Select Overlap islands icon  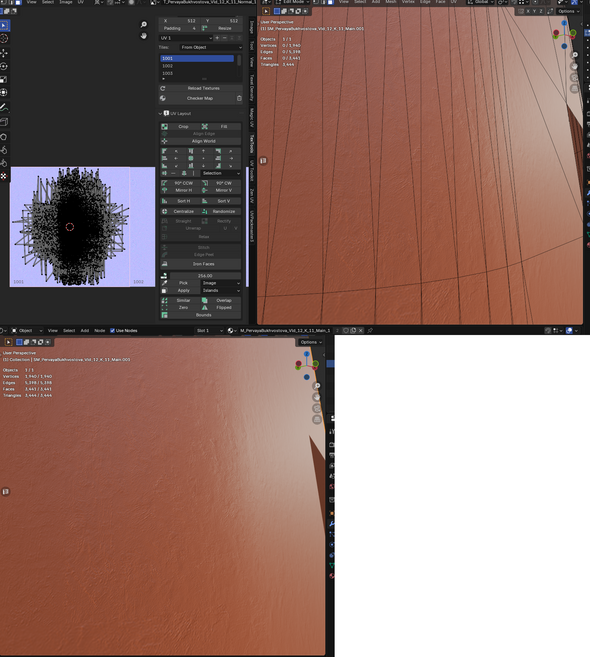[204, 300]
